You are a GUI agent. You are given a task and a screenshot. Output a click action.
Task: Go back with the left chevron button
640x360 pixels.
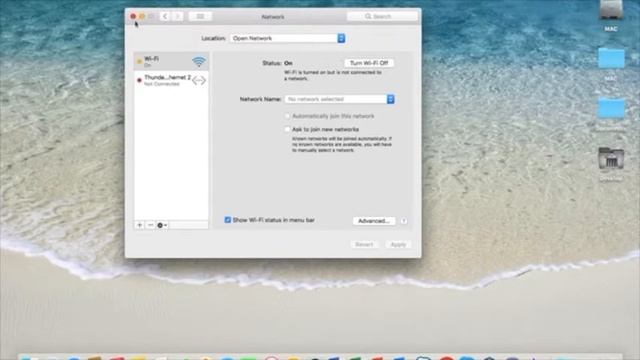165,16
